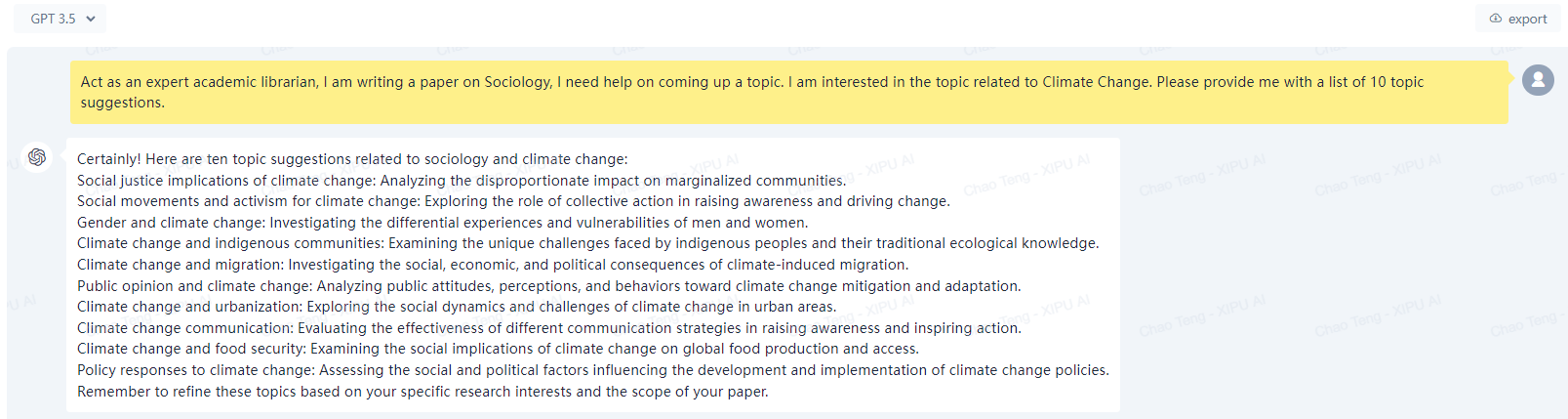
Task: Click the user avatar icon
Action: click(1538, 79)
